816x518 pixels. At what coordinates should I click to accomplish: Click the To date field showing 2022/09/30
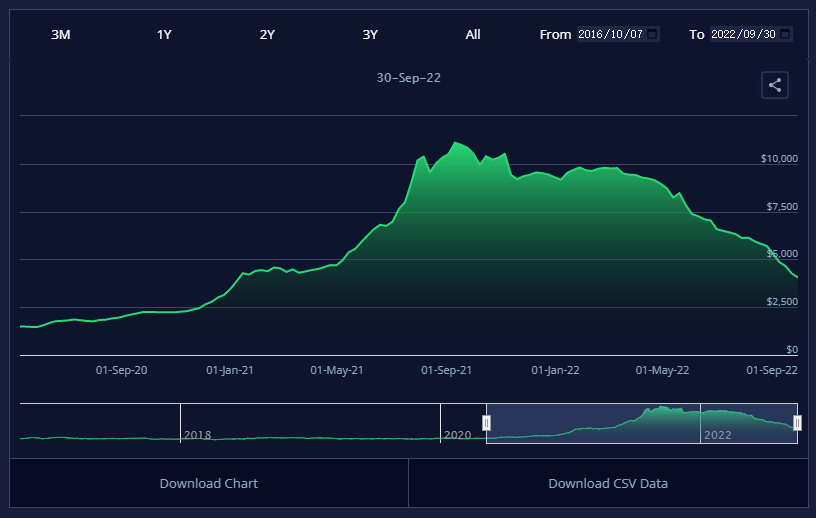coord(743,34)
